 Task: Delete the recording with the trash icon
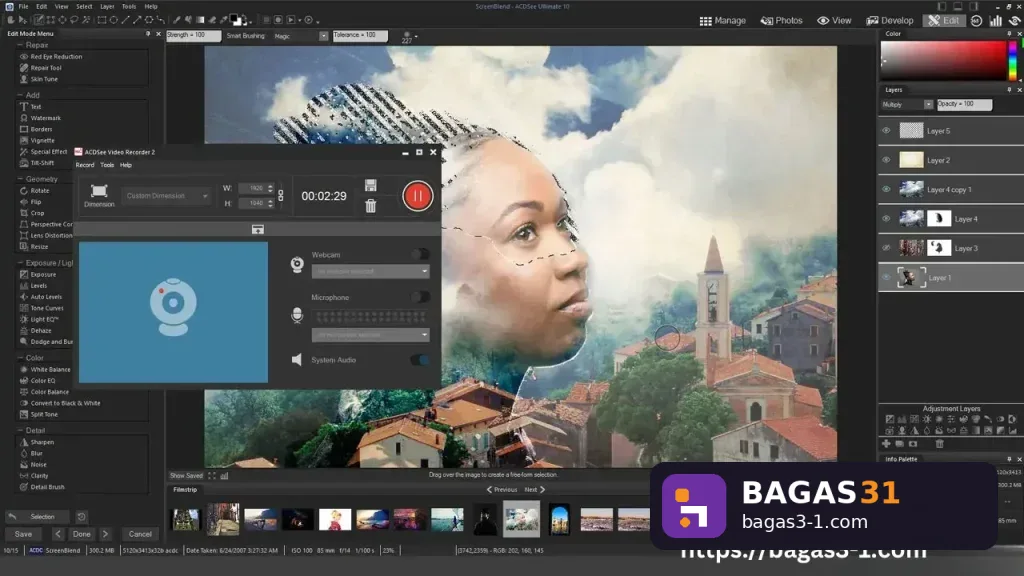point(370,206)
